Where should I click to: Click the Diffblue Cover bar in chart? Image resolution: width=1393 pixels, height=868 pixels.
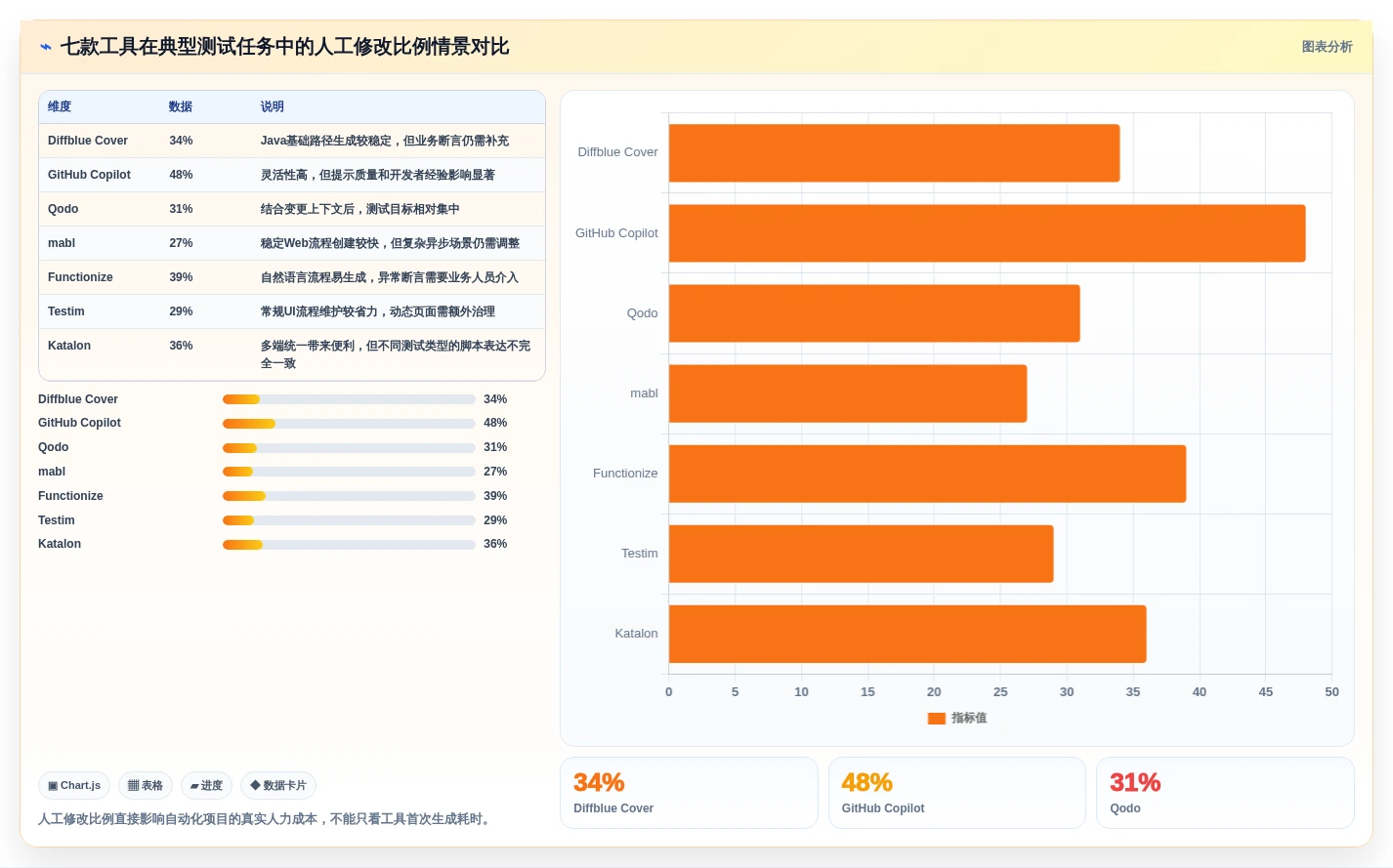point(894,153)
